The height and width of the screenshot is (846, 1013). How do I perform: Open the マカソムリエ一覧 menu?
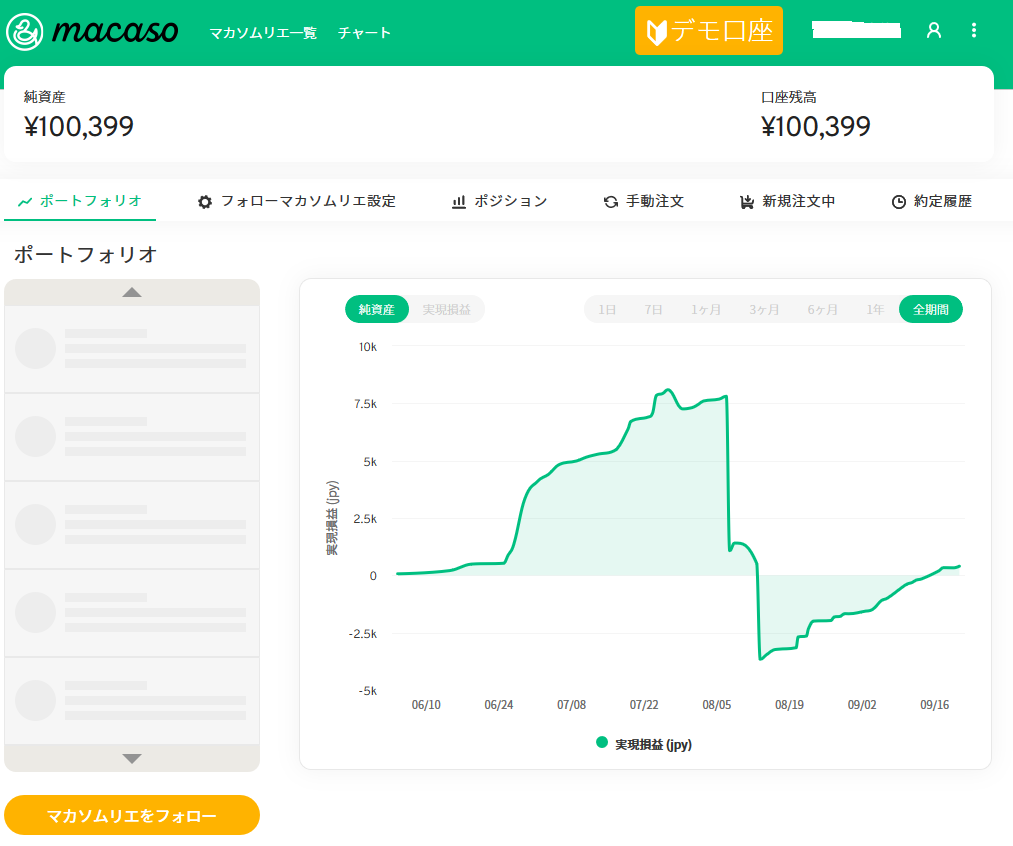(x=263, y=33)
